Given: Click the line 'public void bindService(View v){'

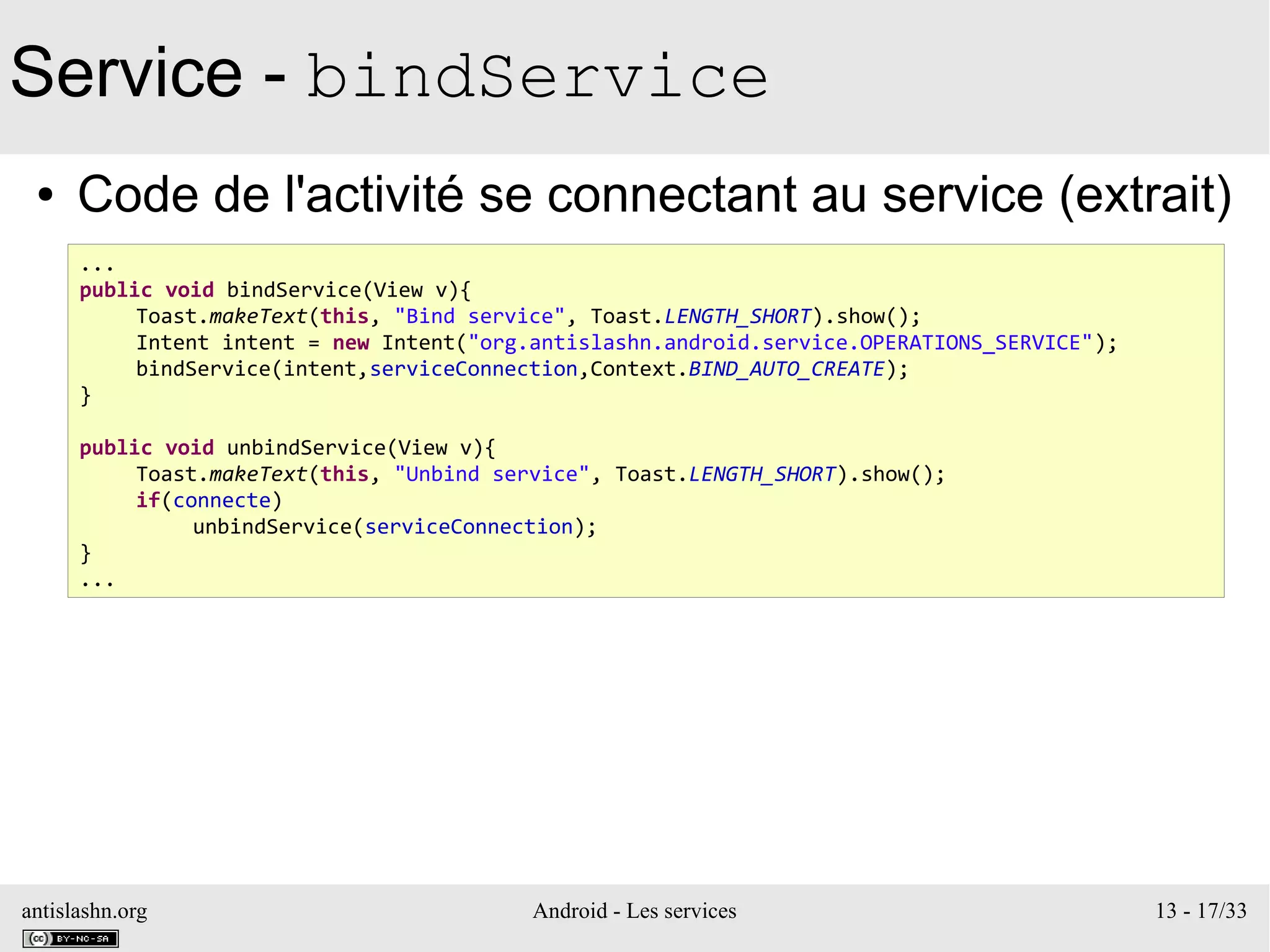Looking at the screenshot, I should pyautogui.click(x=275, y=290).
